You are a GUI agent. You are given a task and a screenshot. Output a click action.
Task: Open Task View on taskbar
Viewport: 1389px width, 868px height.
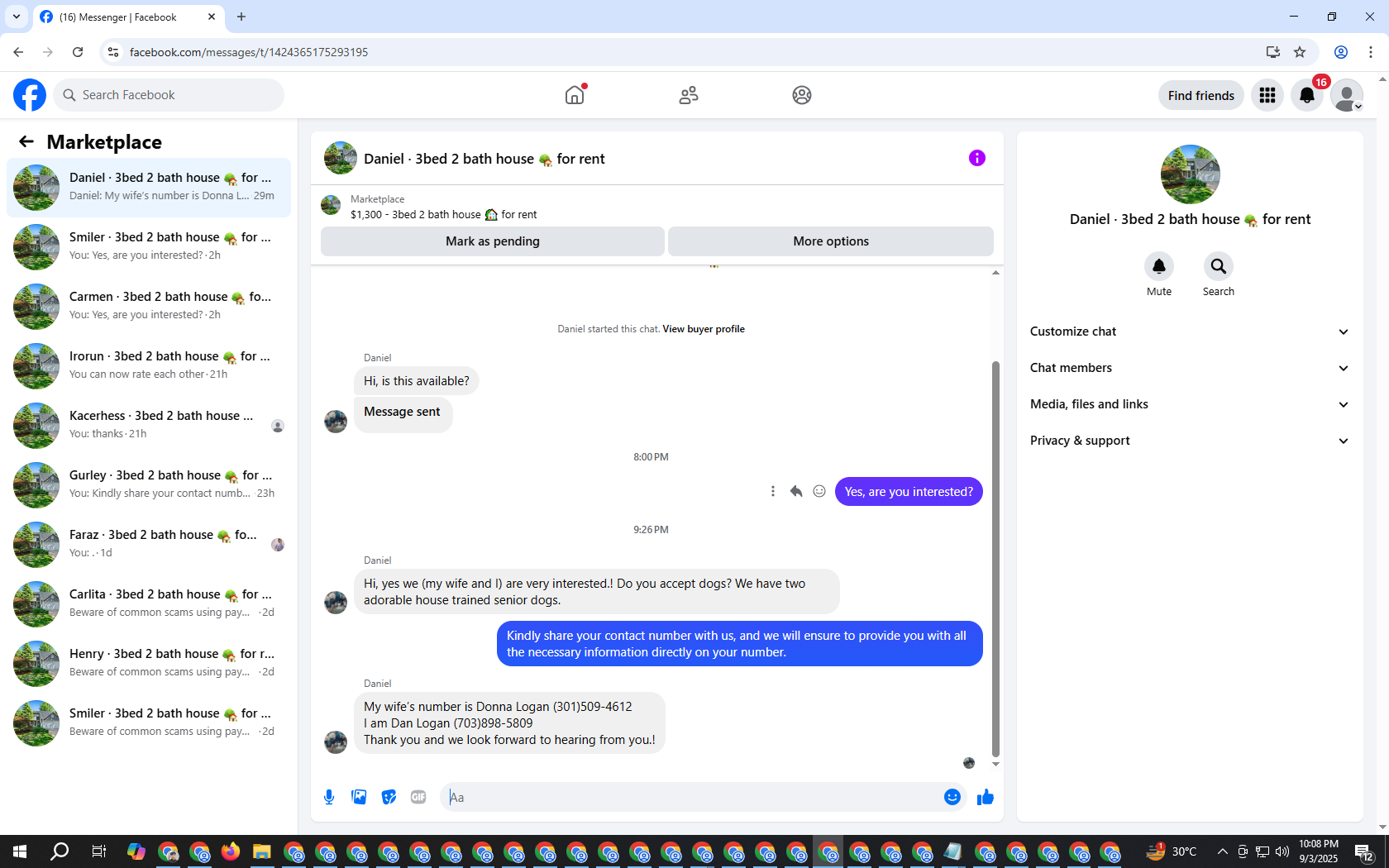98,851
